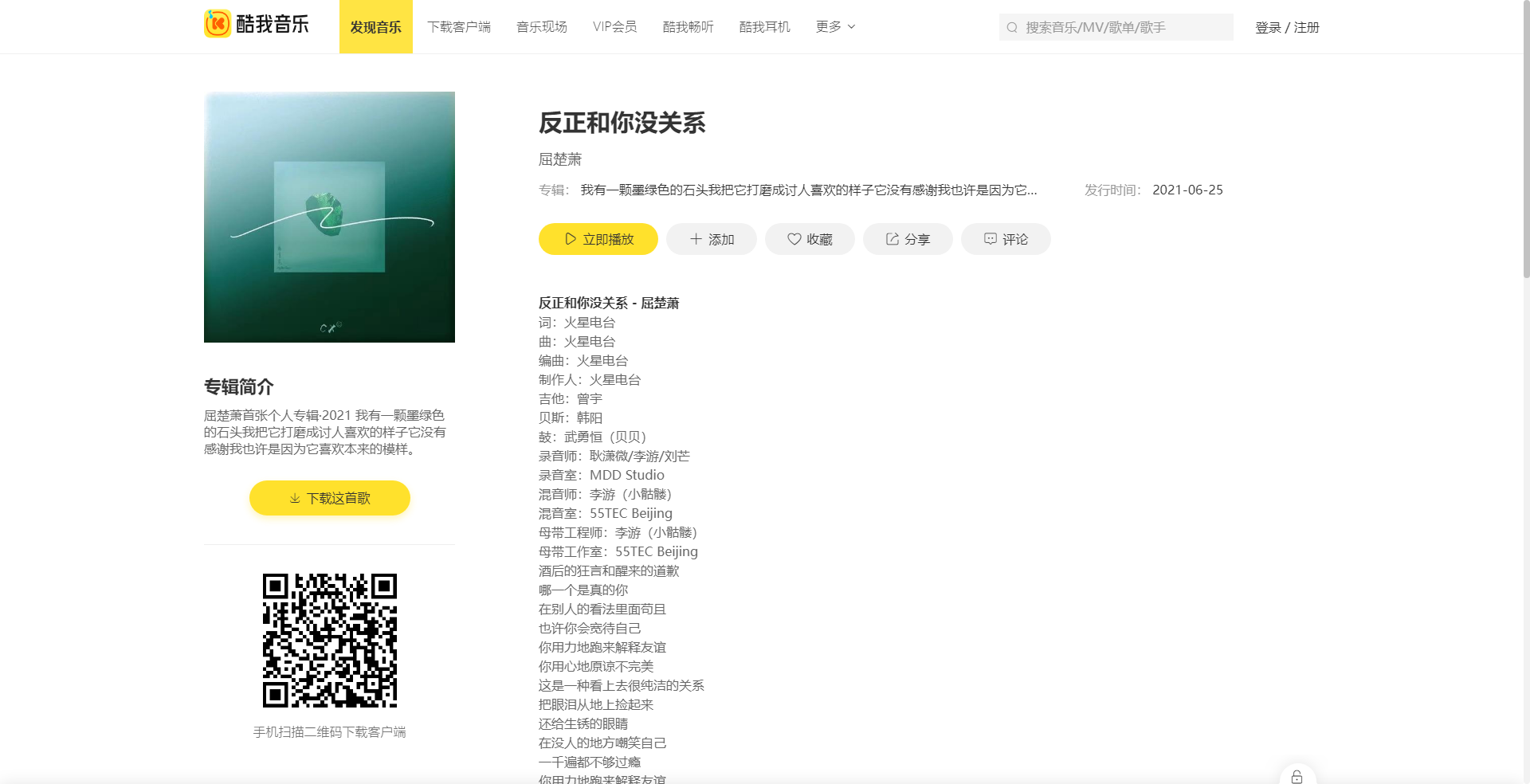Expand the 更多 dropdown chevron
The image size is (1530, 784).
click(852, 26)
